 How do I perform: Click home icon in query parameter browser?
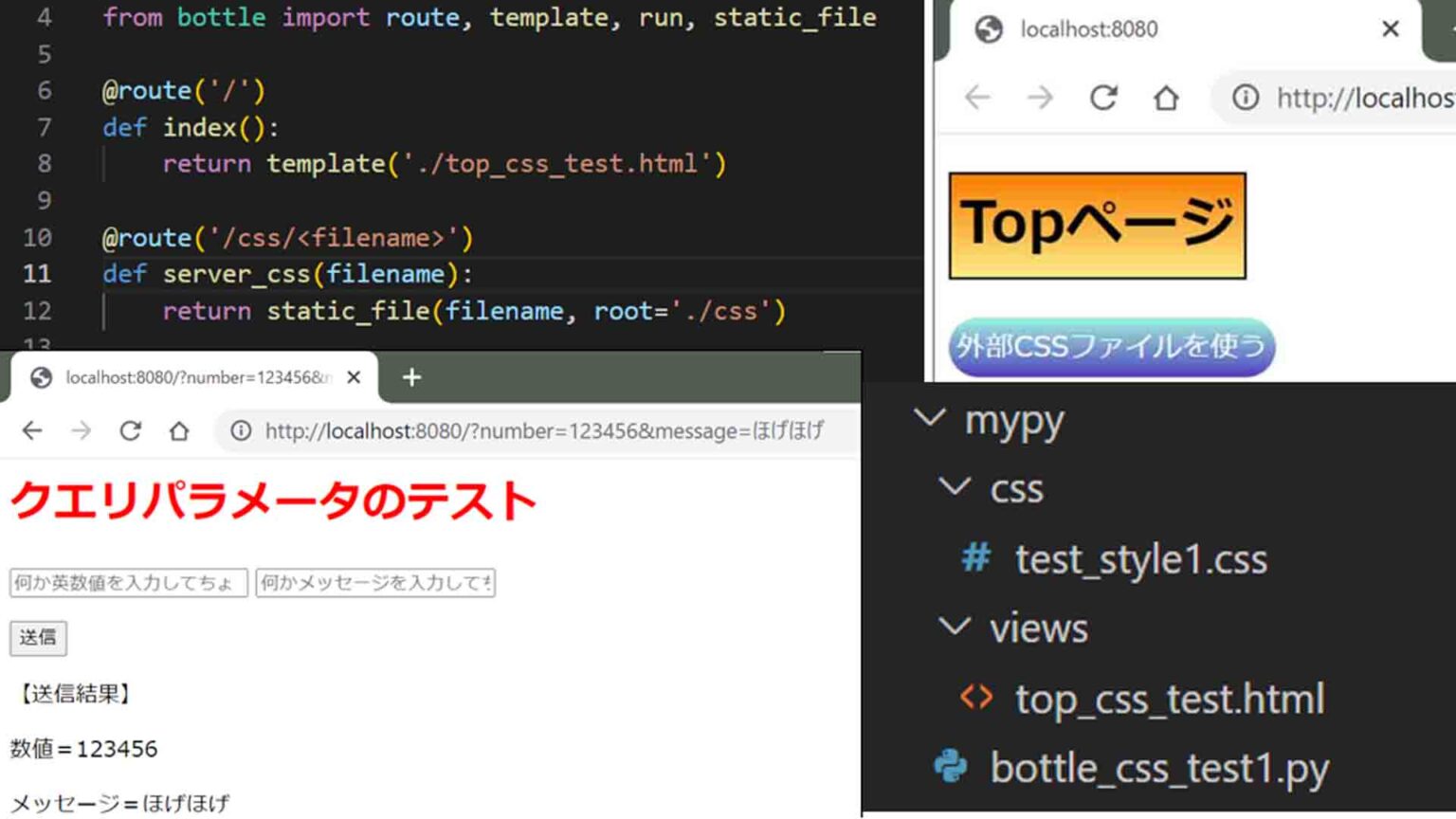coord(179,431)
